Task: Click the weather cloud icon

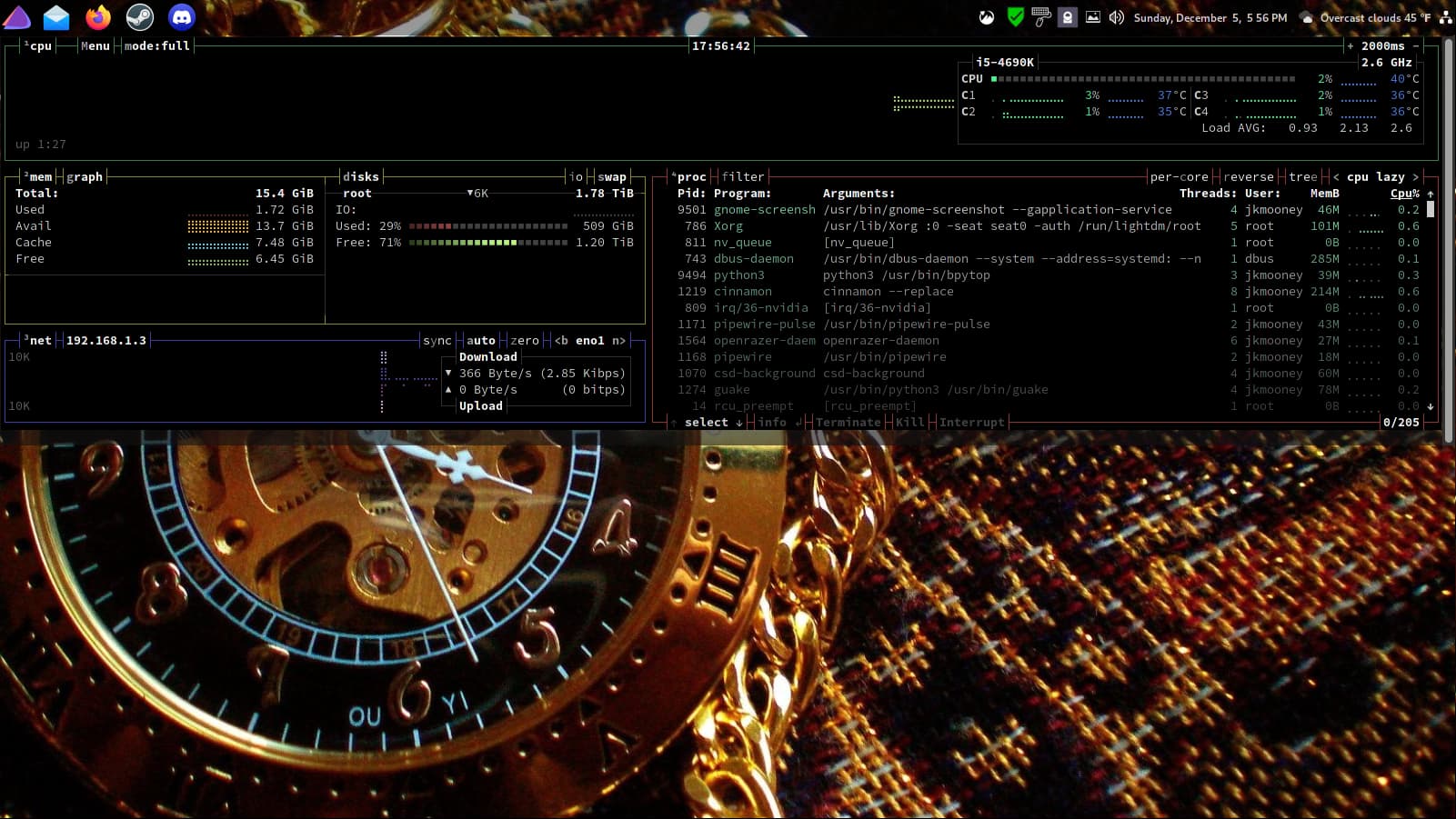Action: [1307, 18]
